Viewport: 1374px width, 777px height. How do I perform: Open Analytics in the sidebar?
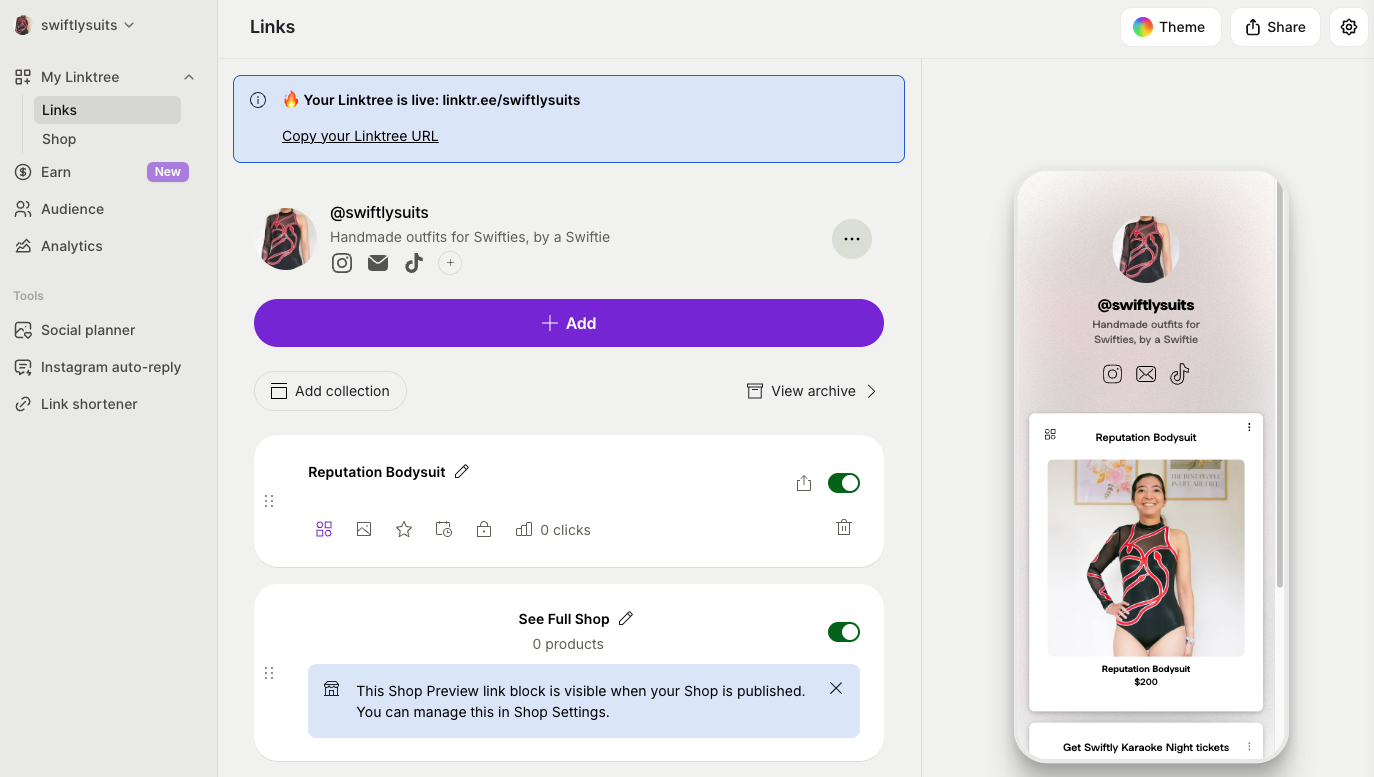(x=71, y=246)
